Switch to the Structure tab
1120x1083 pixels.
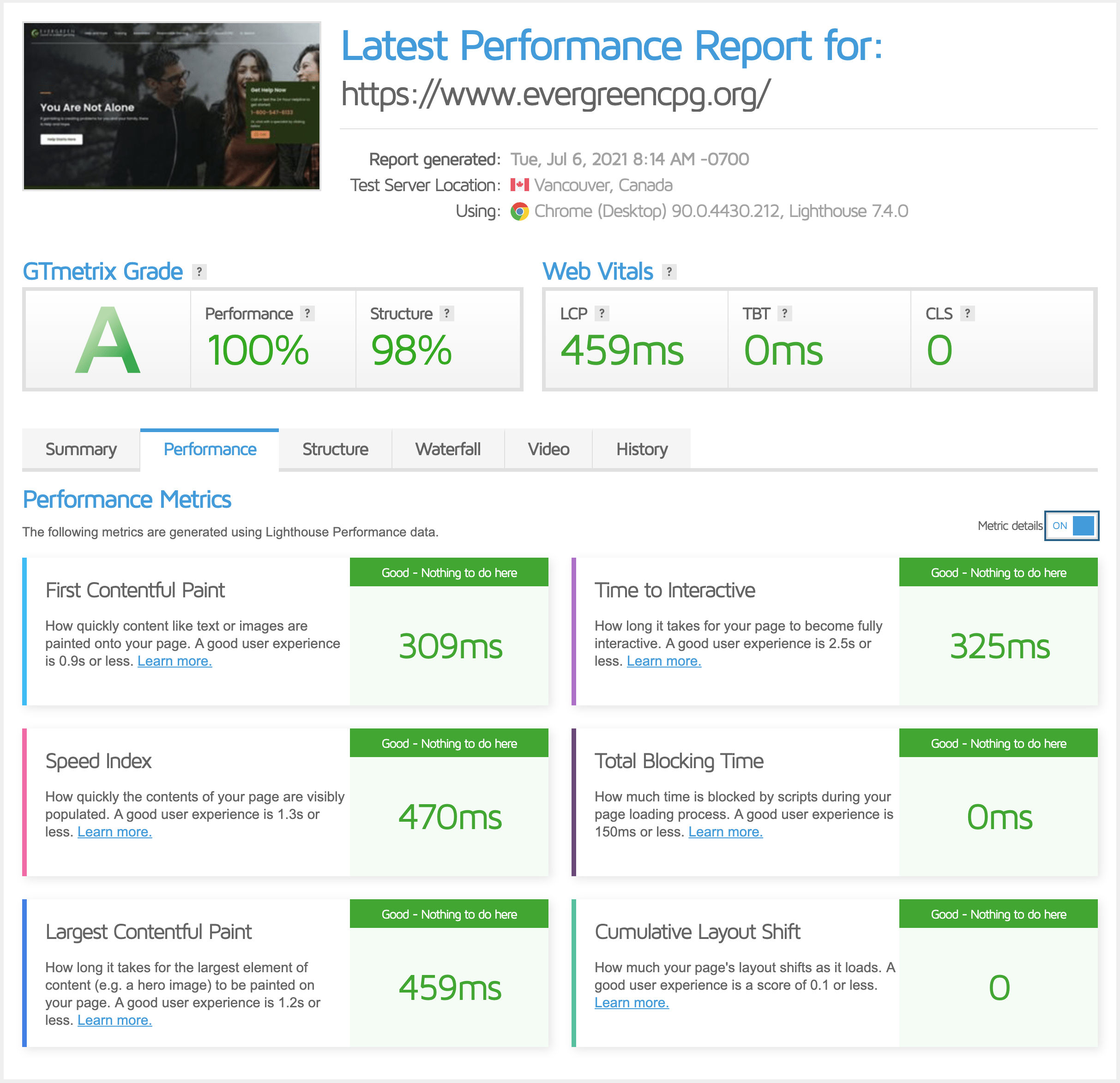(x=335, y=449)
